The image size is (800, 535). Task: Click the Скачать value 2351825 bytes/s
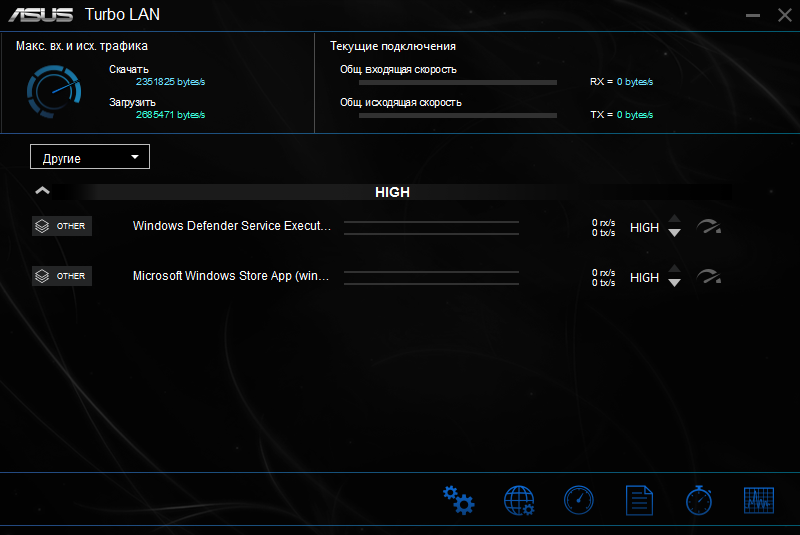pyautogui.click(x=170, y=82)
